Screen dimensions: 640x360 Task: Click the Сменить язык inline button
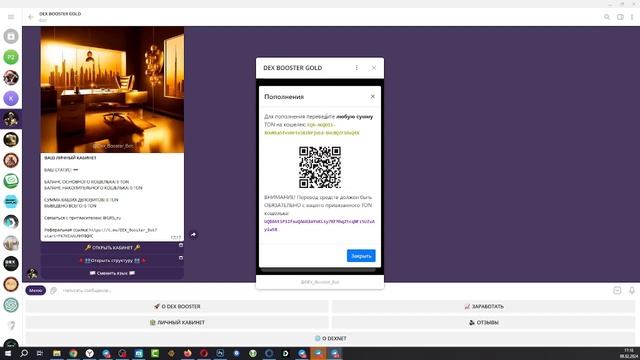pos(112,273)
